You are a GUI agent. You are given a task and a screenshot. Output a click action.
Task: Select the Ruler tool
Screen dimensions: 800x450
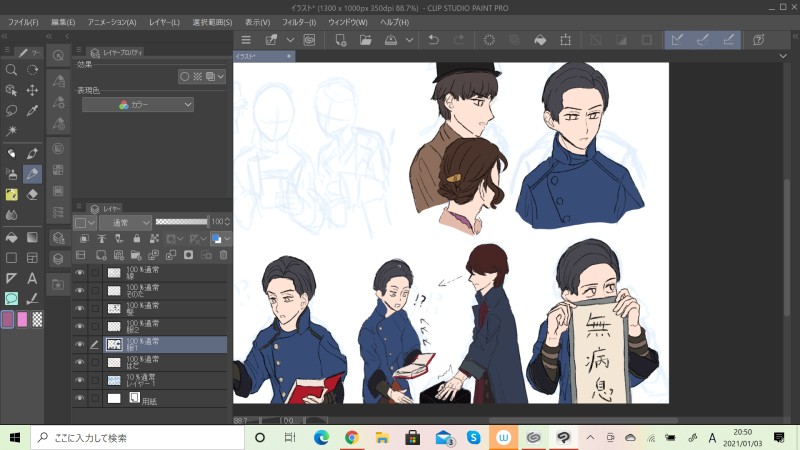pos(11,278)
